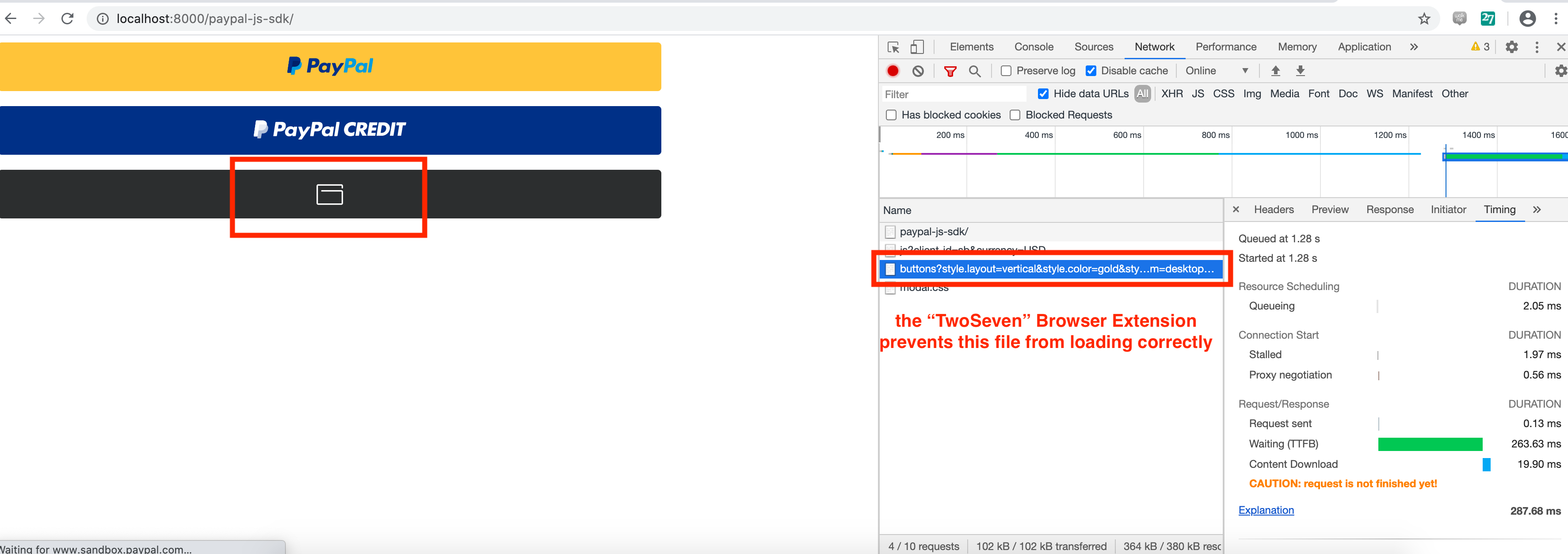Select the paypal-js-sdk/ request row
Viewport: 1568px width, 554px height.
point(1051,232)
